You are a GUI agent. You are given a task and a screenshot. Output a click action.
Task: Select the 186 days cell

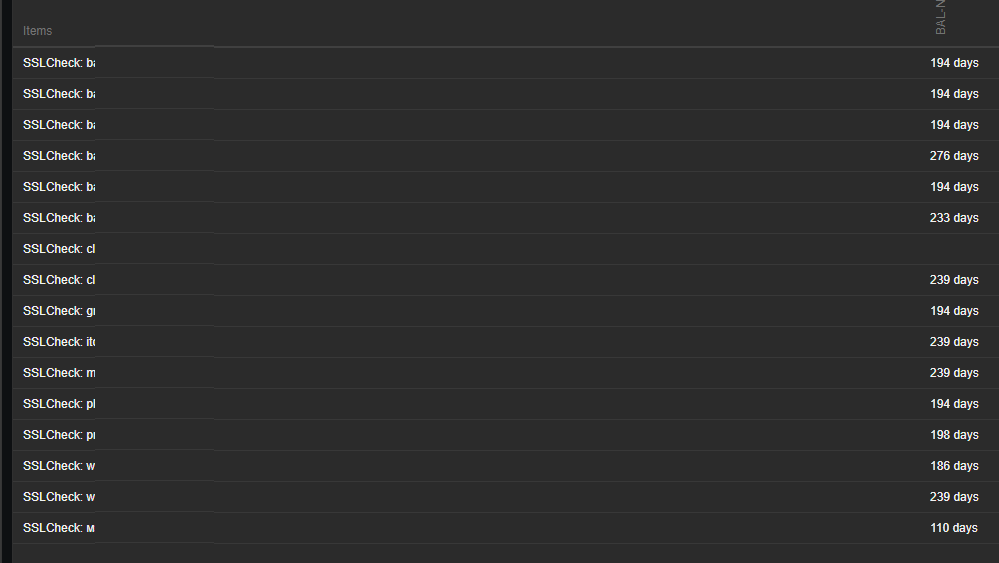point(953,466)
